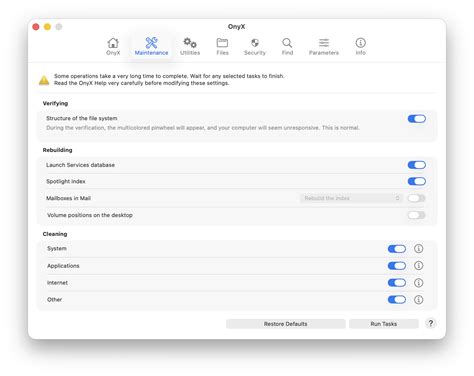Open the Security shield tab
The width and height of the screenshot is (474, 376).
click(x=255, y=46)
